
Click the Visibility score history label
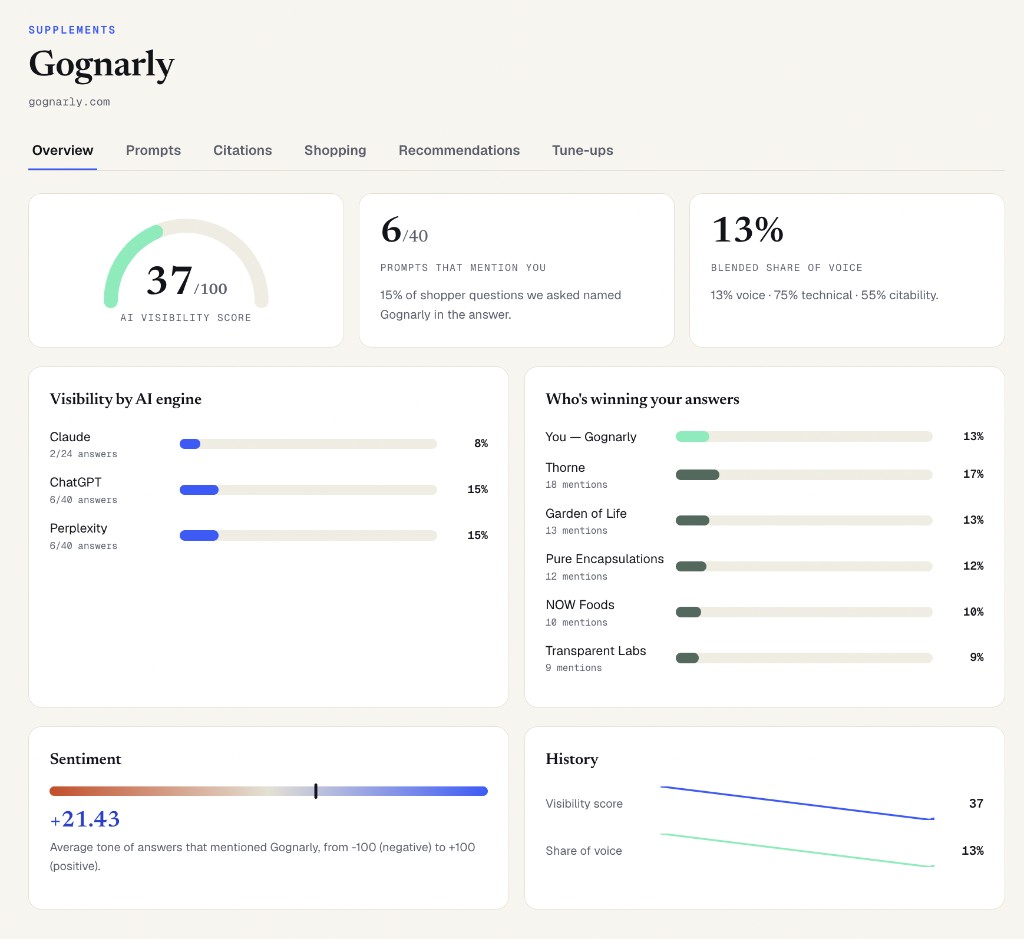(584, 804)
